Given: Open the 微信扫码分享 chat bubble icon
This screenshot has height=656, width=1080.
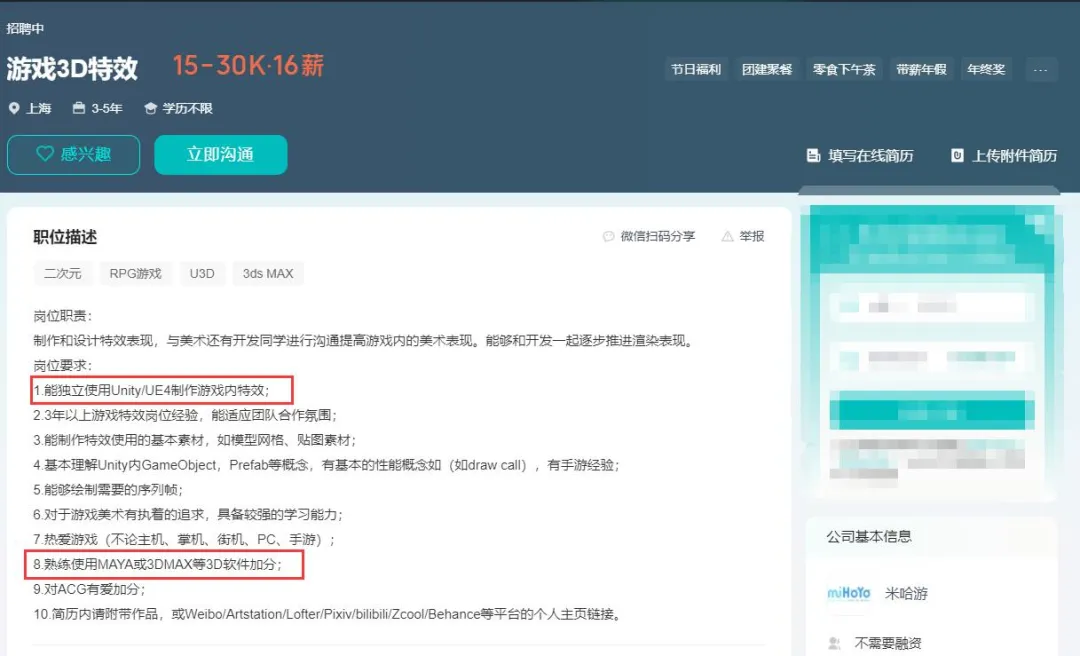Looking at the screenshot, I should (608, 236).
